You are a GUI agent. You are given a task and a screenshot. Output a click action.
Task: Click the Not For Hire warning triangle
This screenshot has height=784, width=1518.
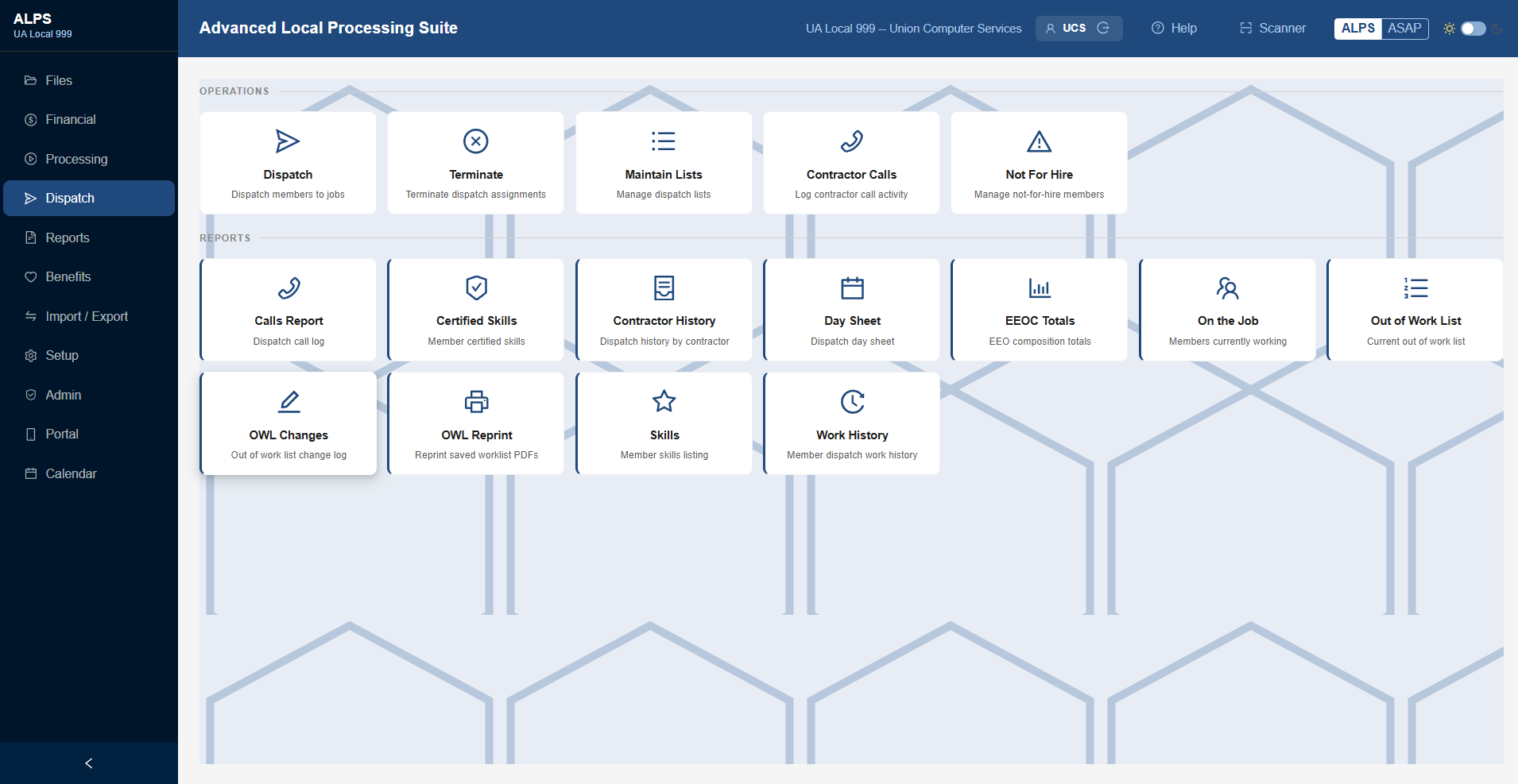1039,141
